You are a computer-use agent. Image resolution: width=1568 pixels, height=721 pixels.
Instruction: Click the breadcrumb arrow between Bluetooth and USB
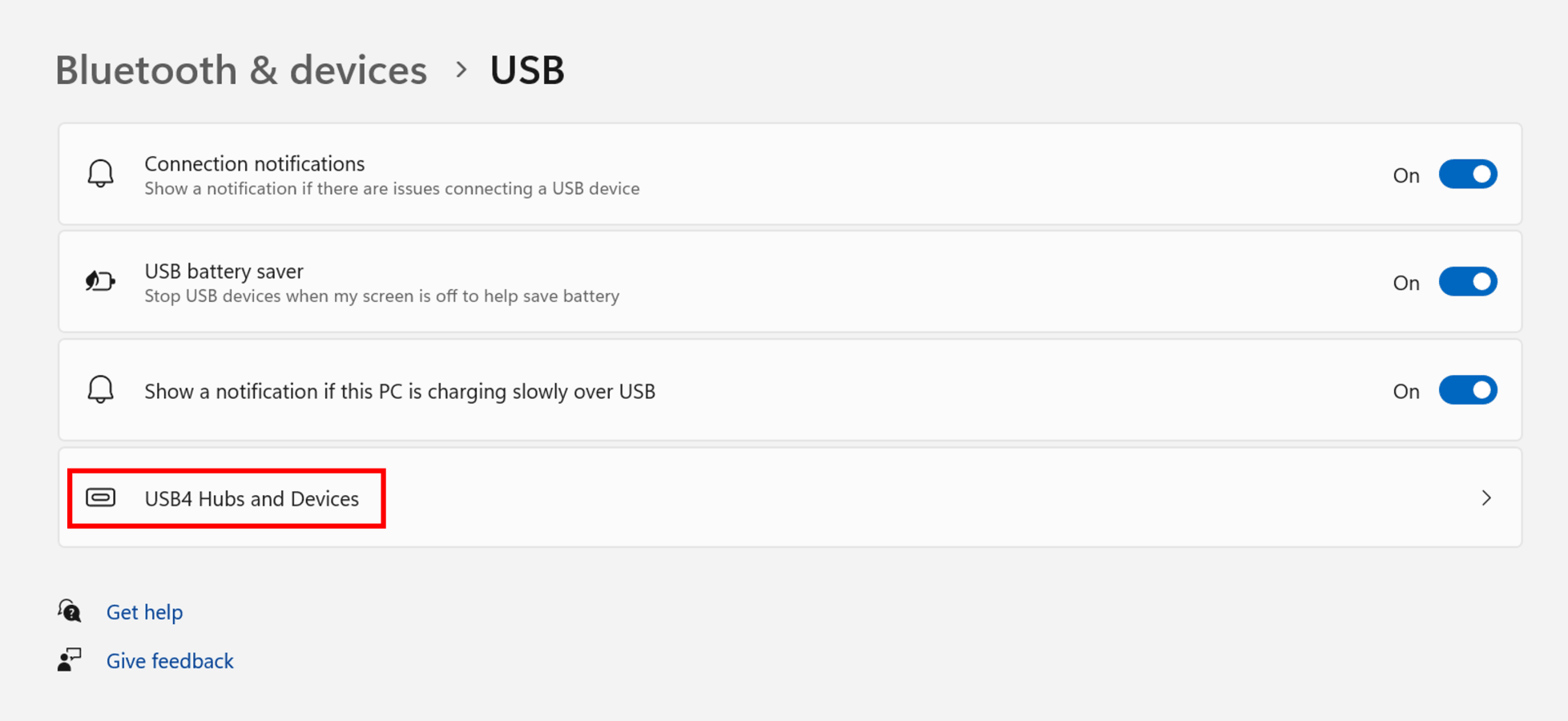coord(461,70)
